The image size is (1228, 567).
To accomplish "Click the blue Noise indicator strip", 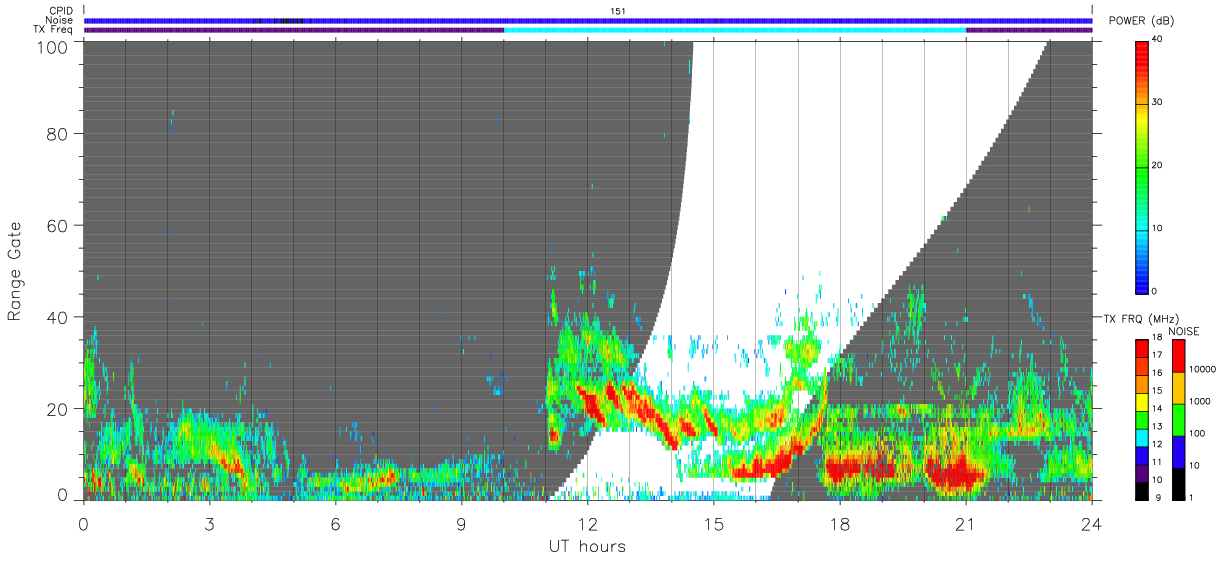I will [x=588, y=20].
